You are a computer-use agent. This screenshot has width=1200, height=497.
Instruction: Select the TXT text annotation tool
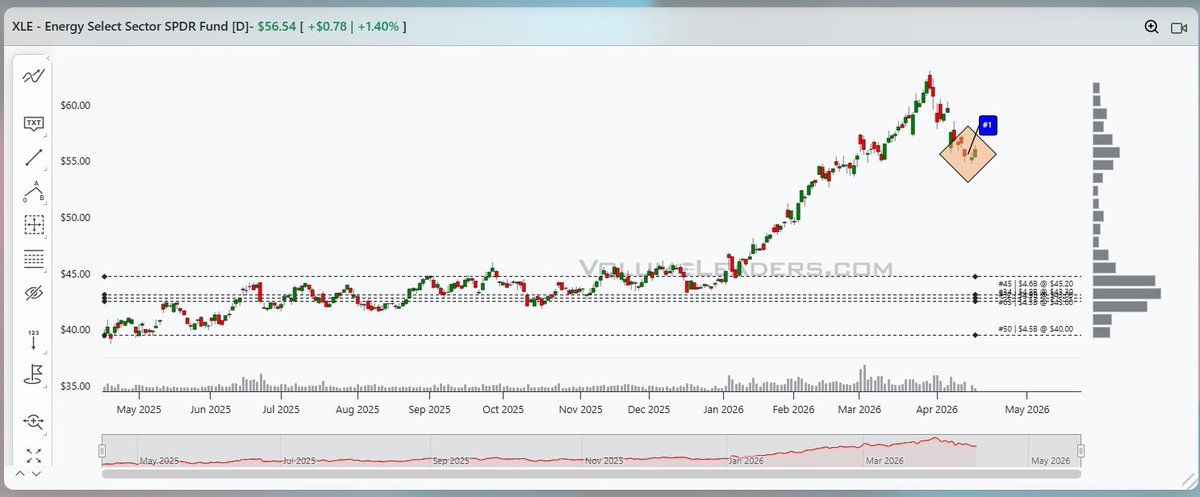34,123
